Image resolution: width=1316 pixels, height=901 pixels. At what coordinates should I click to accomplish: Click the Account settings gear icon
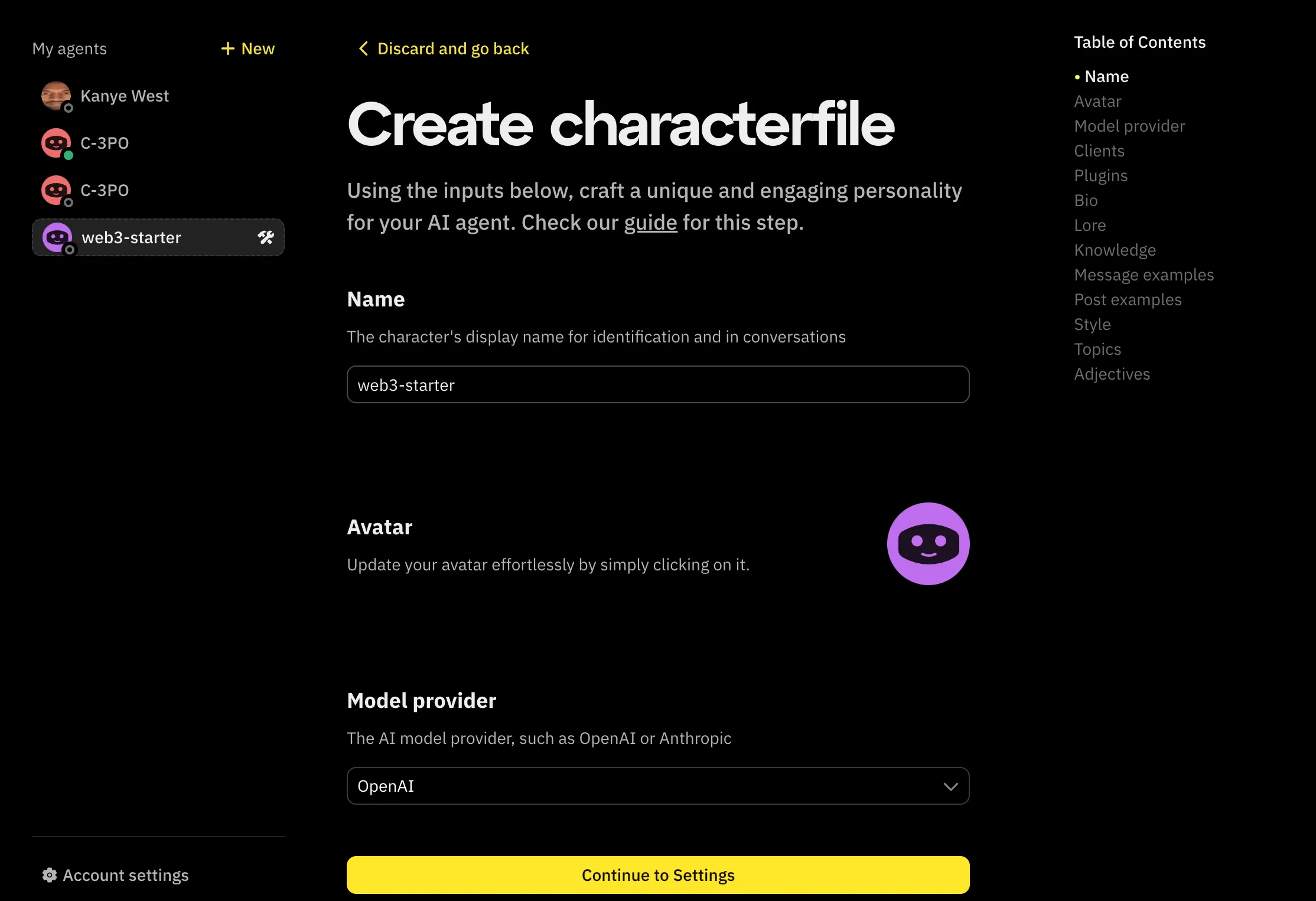point(50,875)
